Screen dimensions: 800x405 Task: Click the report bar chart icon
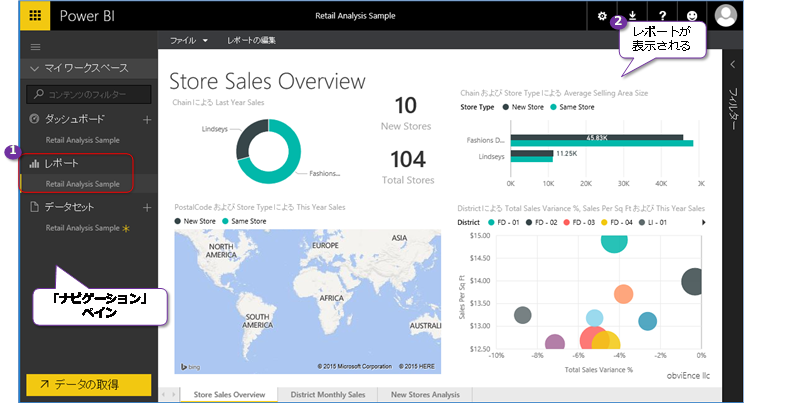click(34, 163)
